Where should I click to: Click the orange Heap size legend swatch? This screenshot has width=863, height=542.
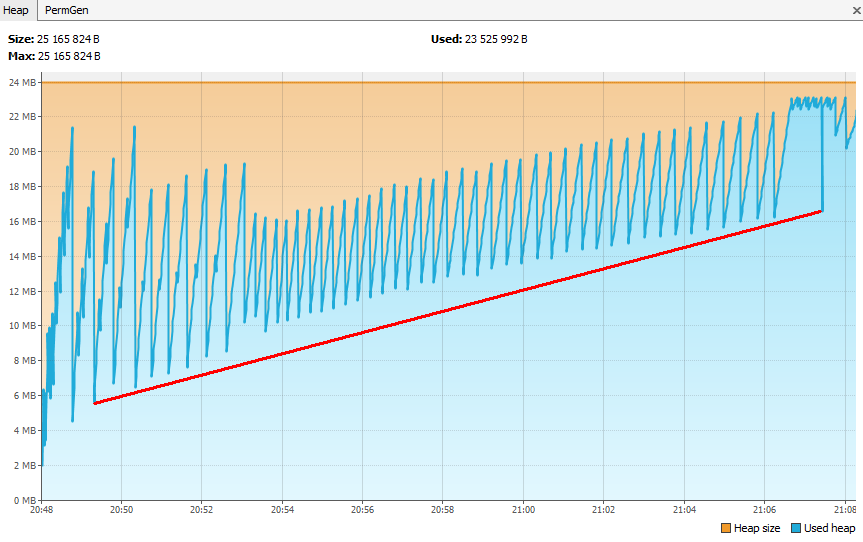pyautogui.click(x=726, y=528)
